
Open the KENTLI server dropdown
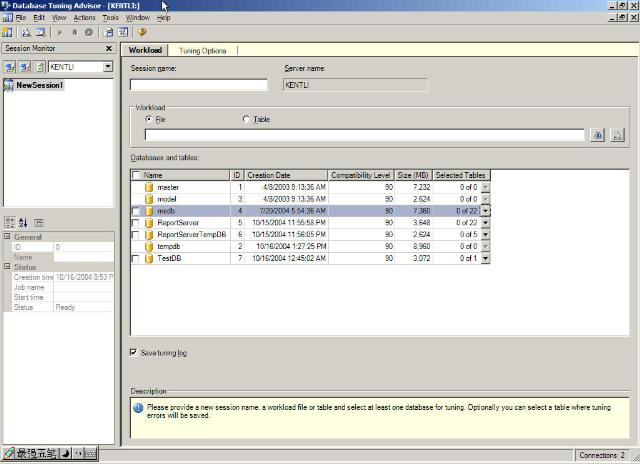click(x=108, y=67)
